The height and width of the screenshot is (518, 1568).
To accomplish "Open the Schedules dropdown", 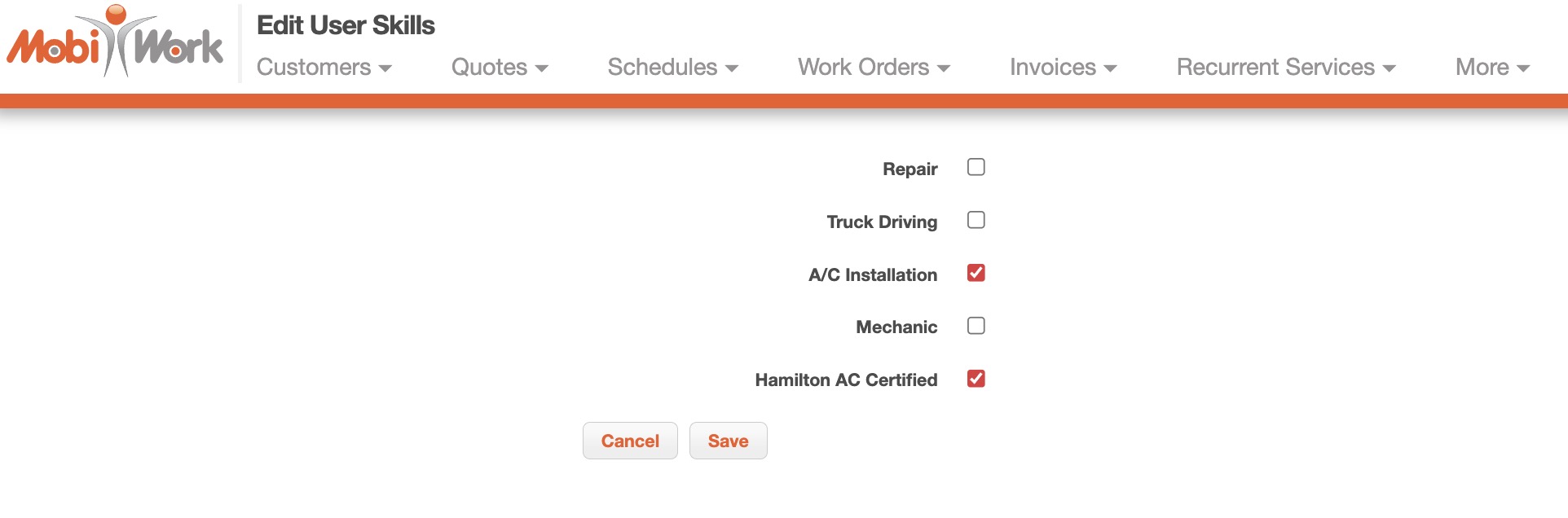I will click(672, 68).
